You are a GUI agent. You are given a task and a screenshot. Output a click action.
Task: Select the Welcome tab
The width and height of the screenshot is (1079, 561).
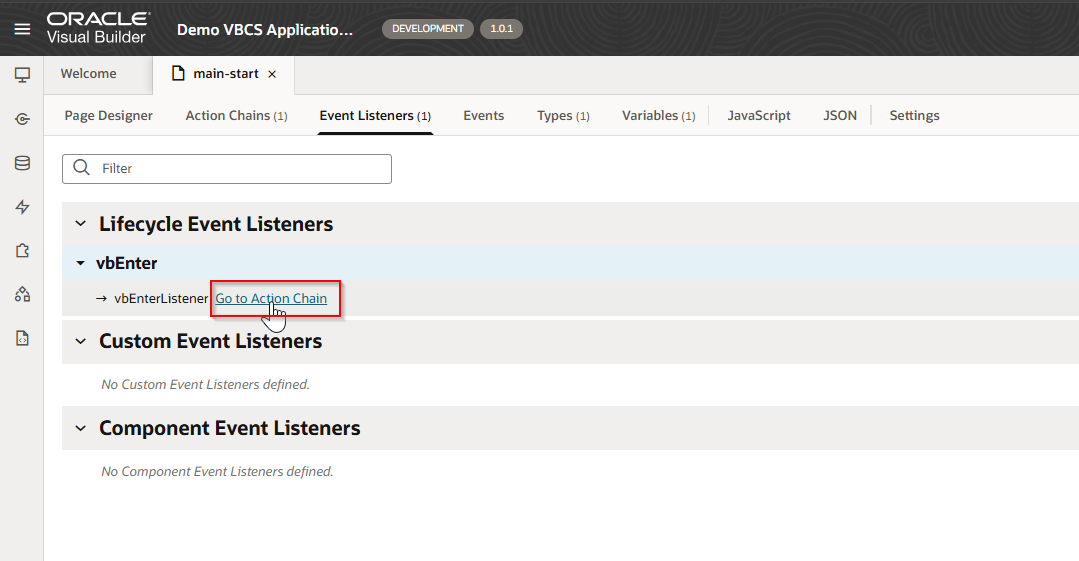88,74
